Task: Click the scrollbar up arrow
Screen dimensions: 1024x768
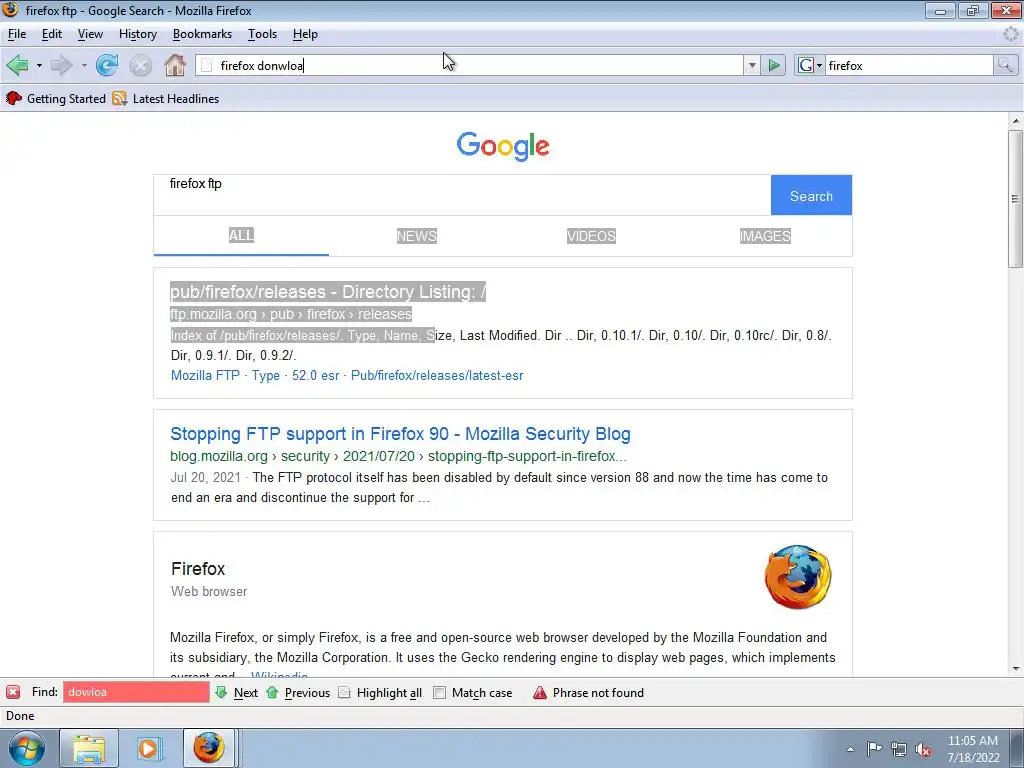Action: coord(1015,121)
